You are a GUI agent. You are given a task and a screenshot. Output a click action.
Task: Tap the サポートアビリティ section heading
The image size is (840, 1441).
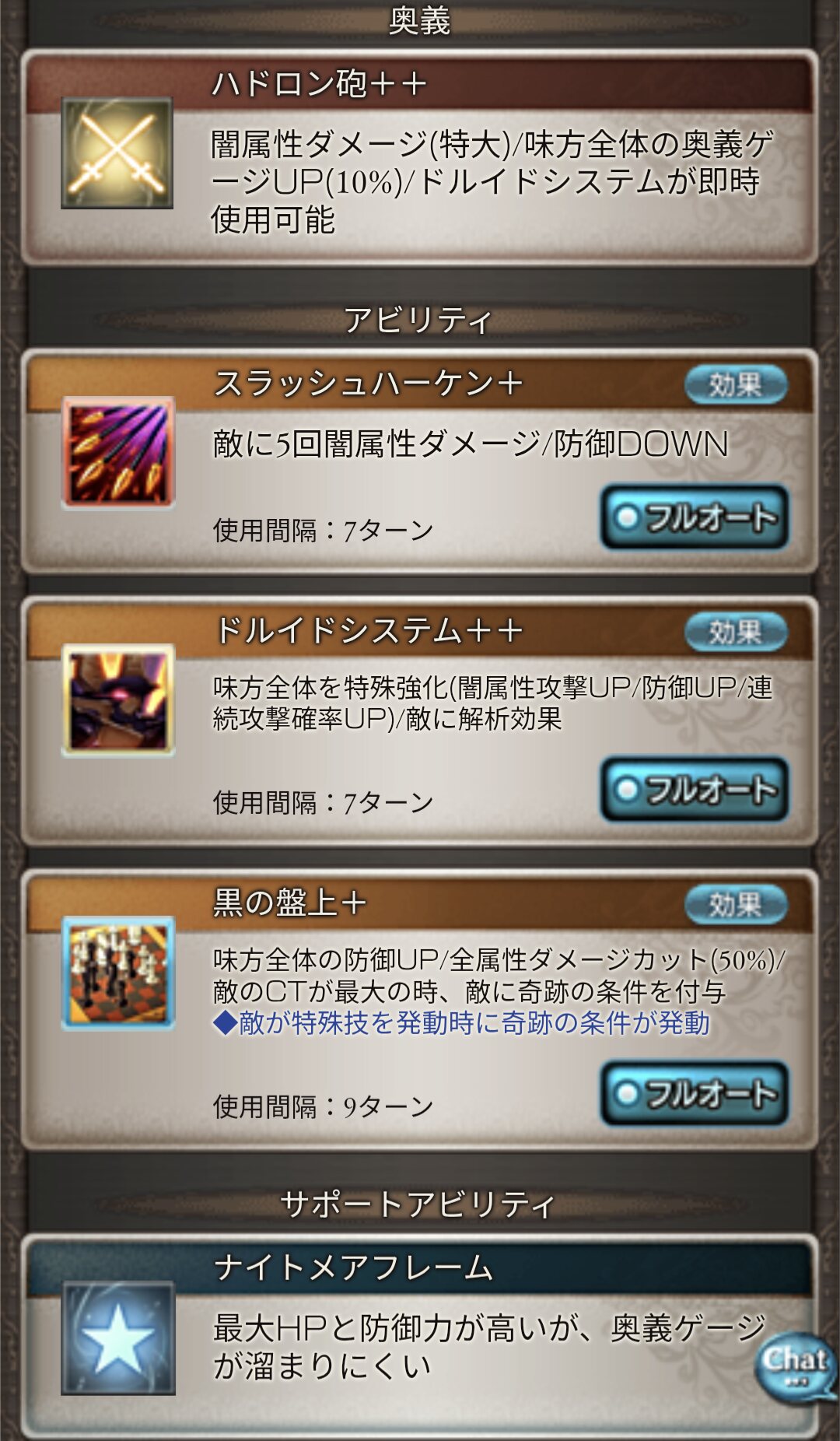click(418, 1204)
